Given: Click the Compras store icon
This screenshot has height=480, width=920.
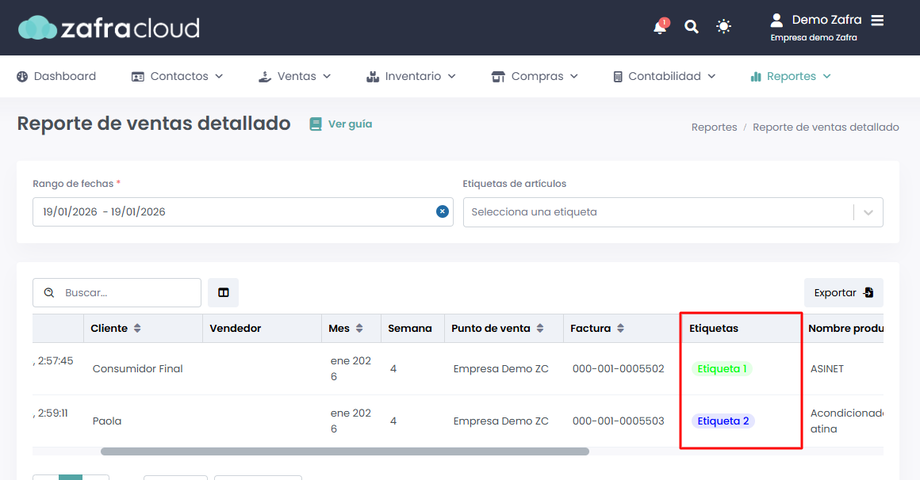Looking at the screenshot, I should coord(498,77).
